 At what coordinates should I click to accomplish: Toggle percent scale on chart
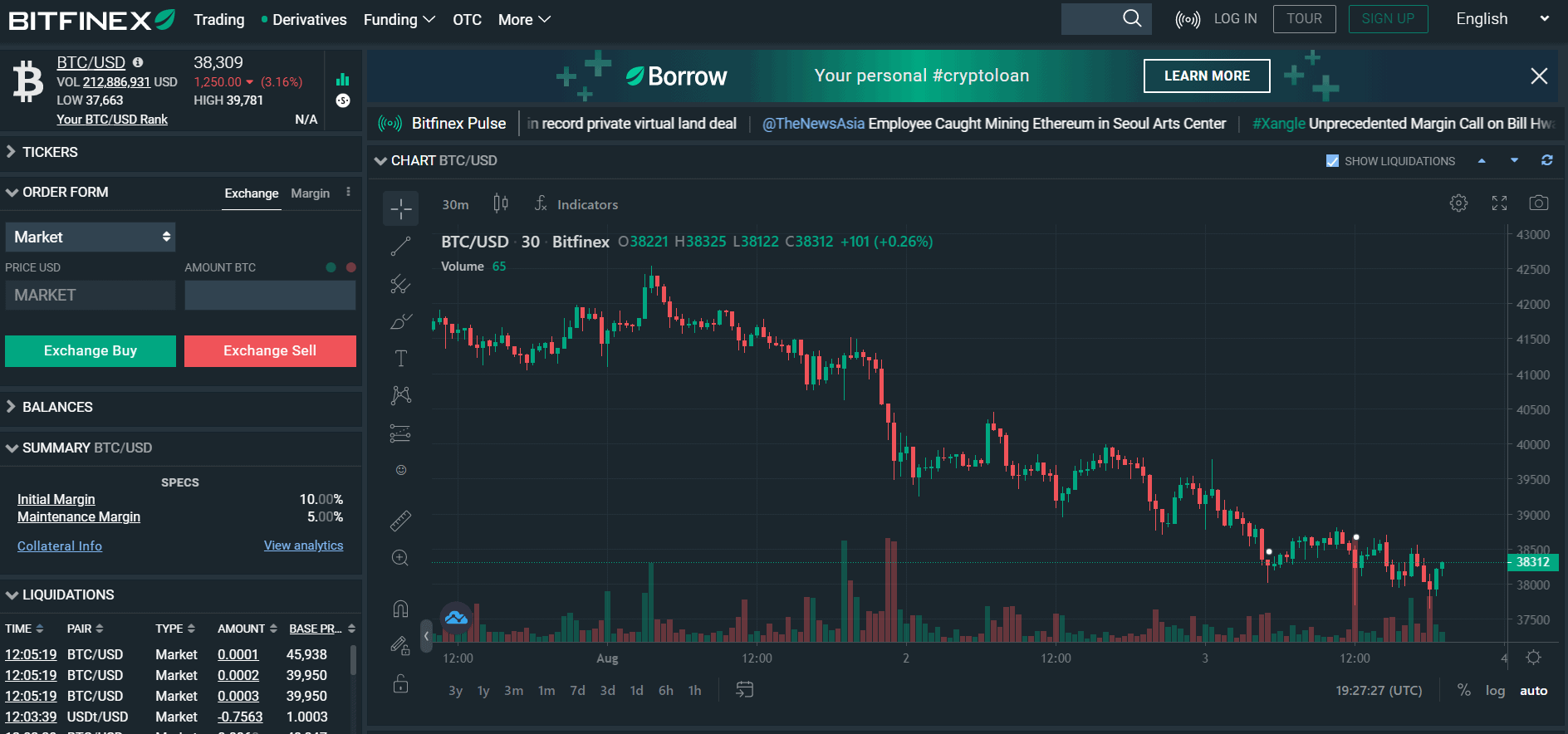tap(1463, 691)
